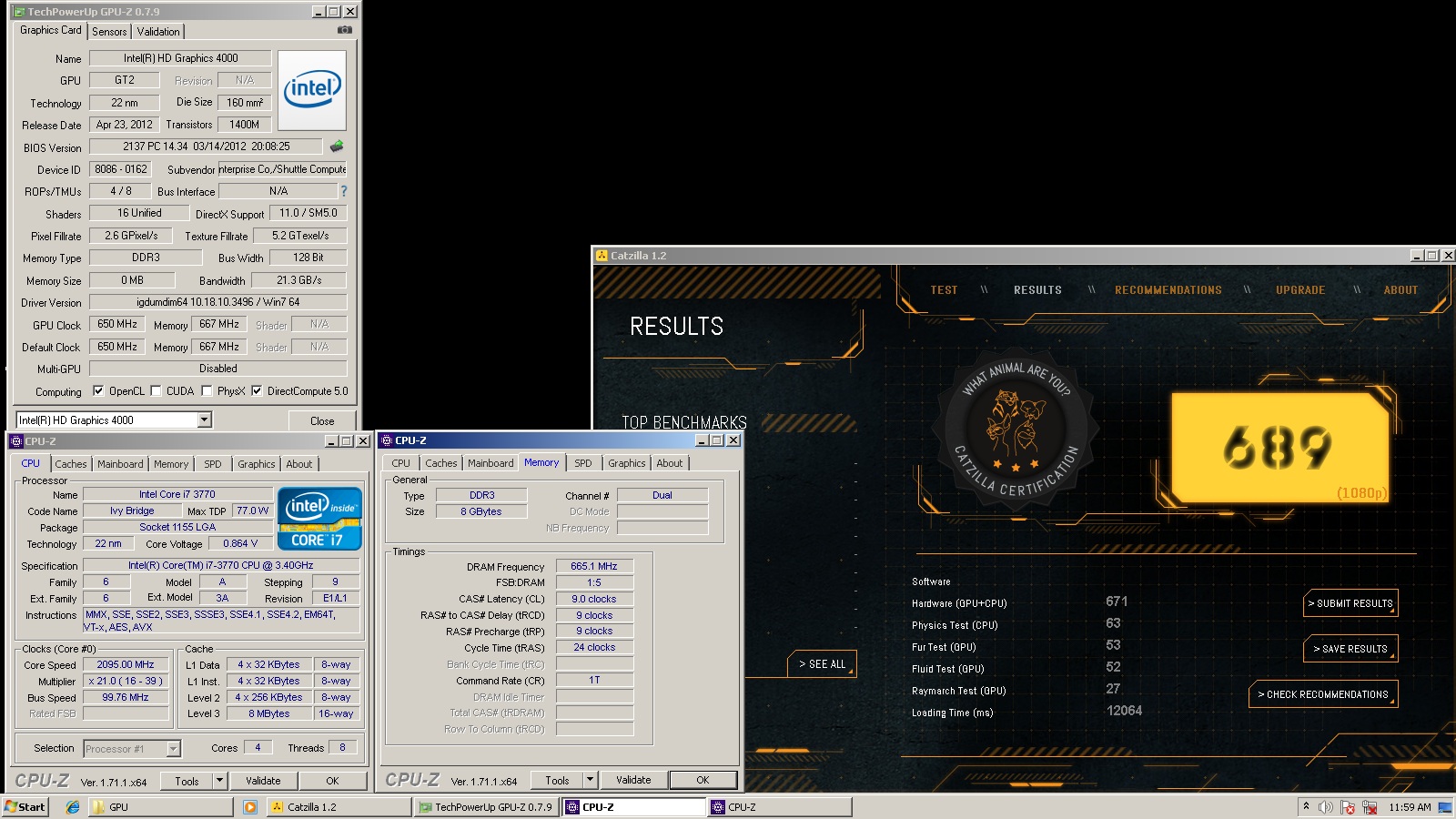The height and width of the screenshot is (819, 1456).
Task: Switch to GPU-Z Validation tab
Action: tap(158, 32)
